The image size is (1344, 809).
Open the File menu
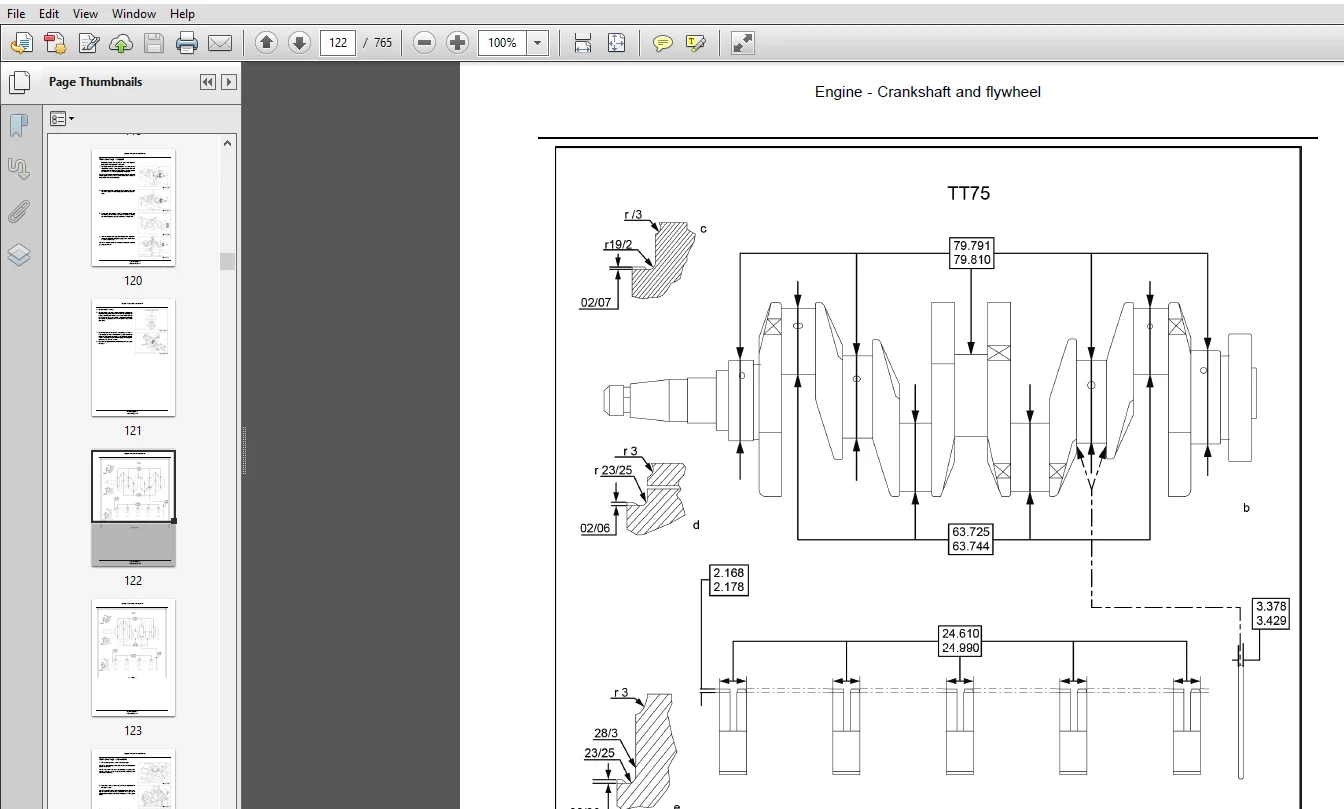[x=16, y=14]
